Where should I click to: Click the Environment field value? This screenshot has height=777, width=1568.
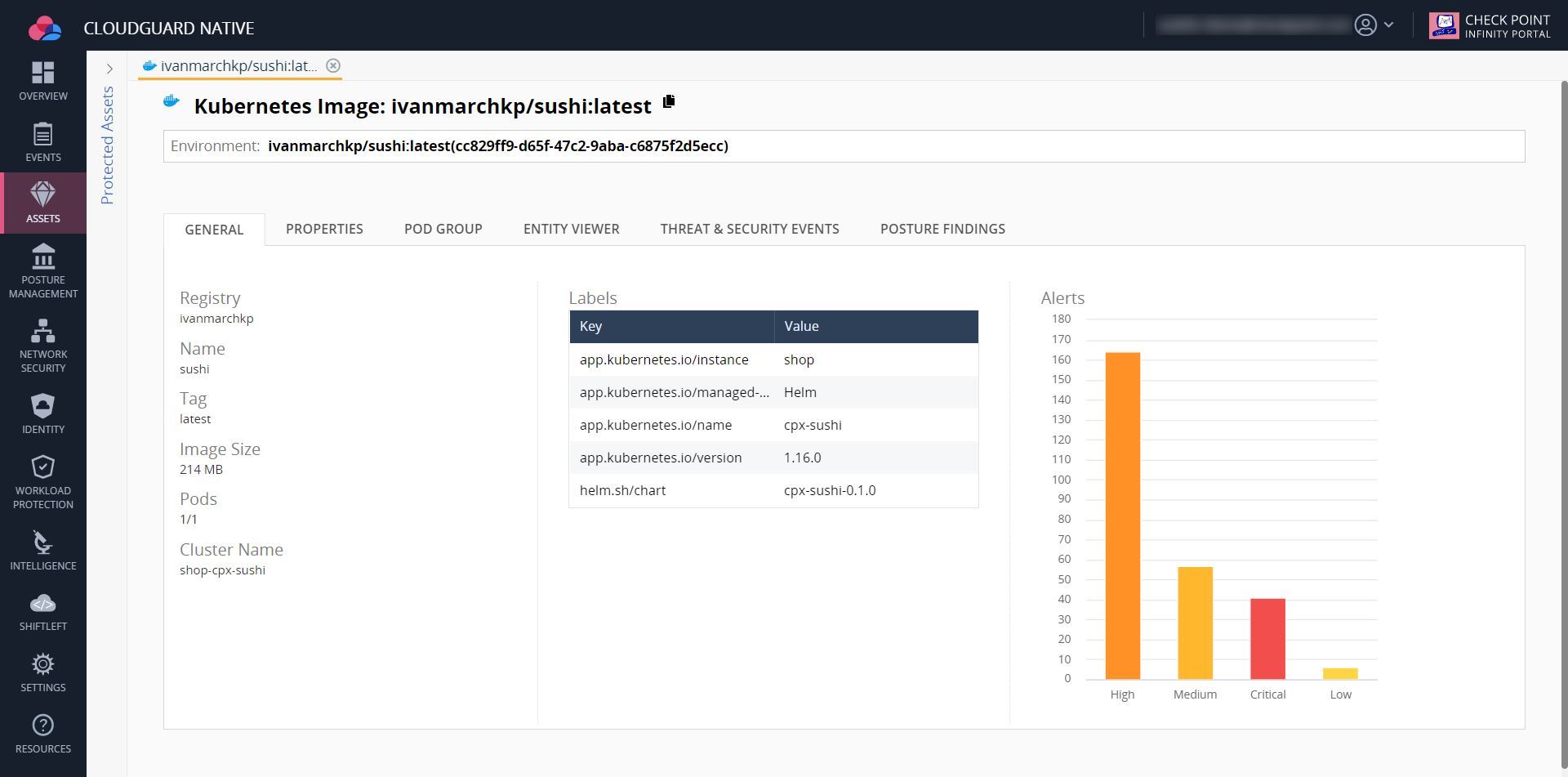pos(498,146)
